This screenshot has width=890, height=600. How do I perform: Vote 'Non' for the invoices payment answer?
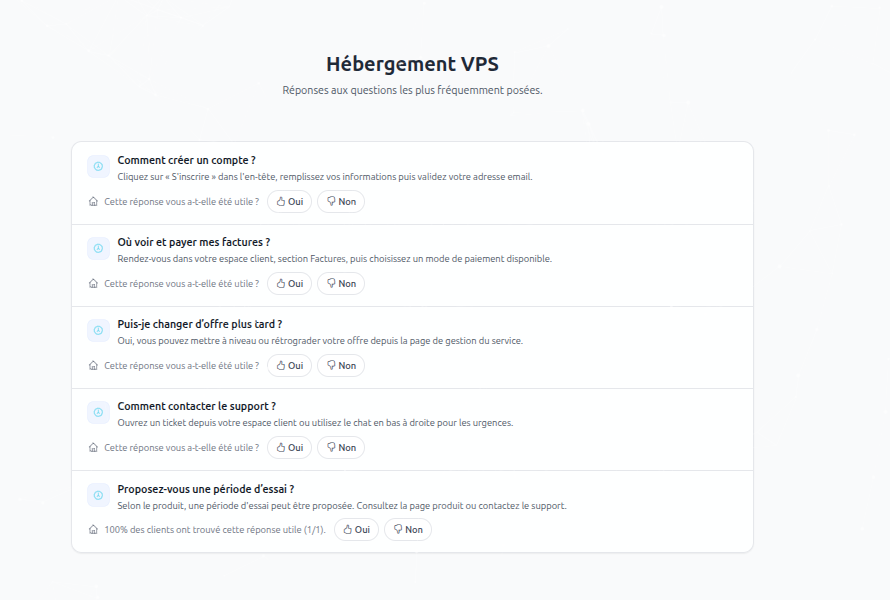pyautogui.click(x=341, y=284)
